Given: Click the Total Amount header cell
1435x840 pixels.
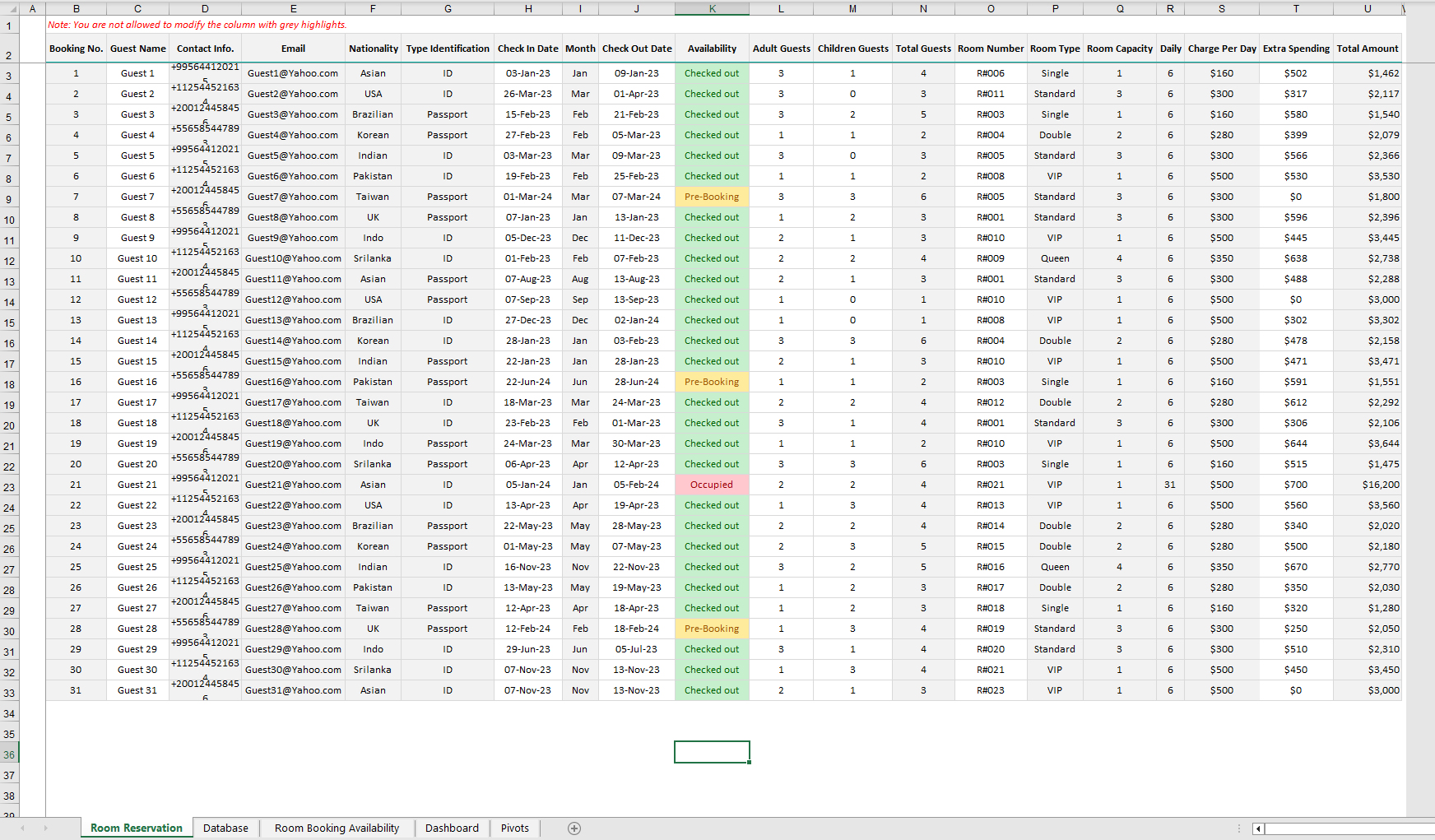Looking at the screenshot, I should click(x=1368, y=49).
